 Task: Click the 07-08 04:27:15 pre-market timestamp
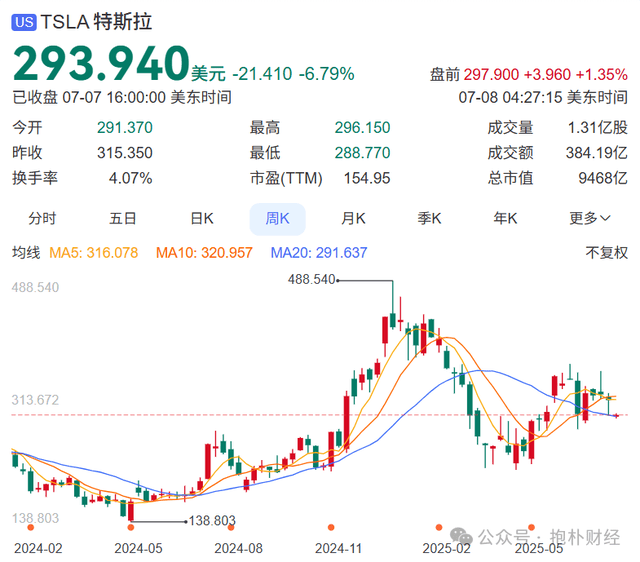(543, 98)
